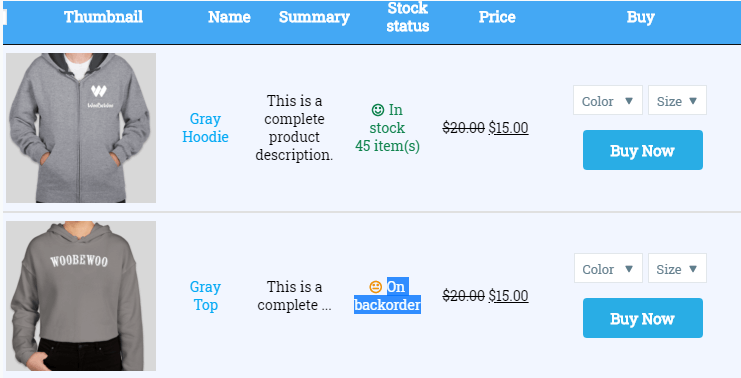Expand Size dropdown for Gray Top
Viewport: 741px width, 378px height.
pyautogui.click(x=677, y=268)
